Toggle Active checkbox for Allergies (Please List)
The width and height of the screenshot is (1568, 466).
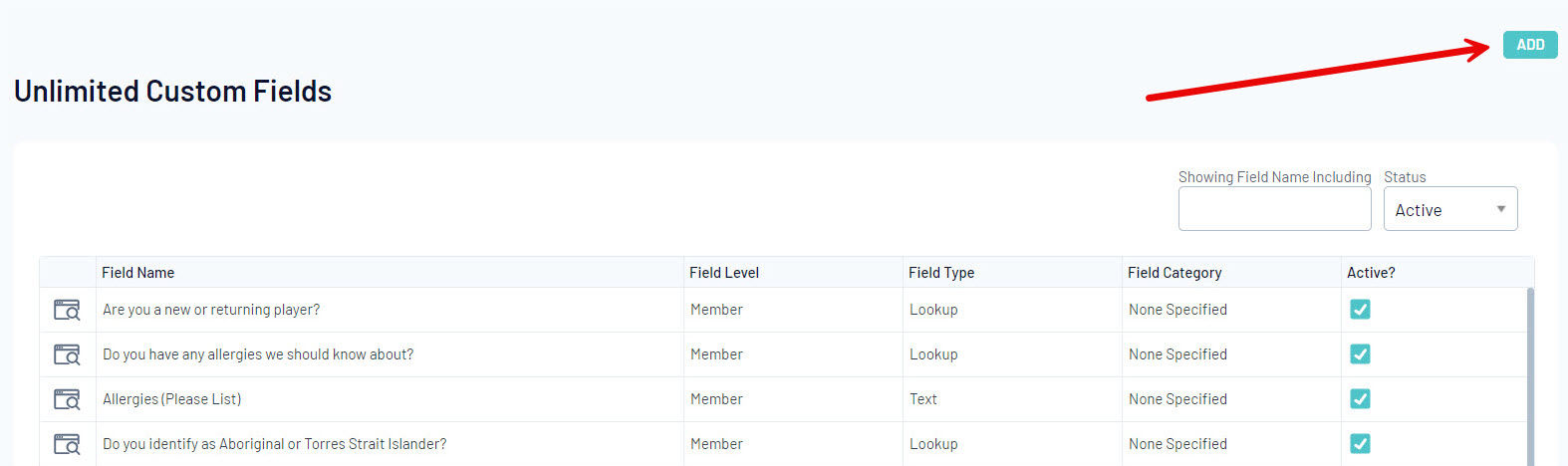coord(1360,399)
